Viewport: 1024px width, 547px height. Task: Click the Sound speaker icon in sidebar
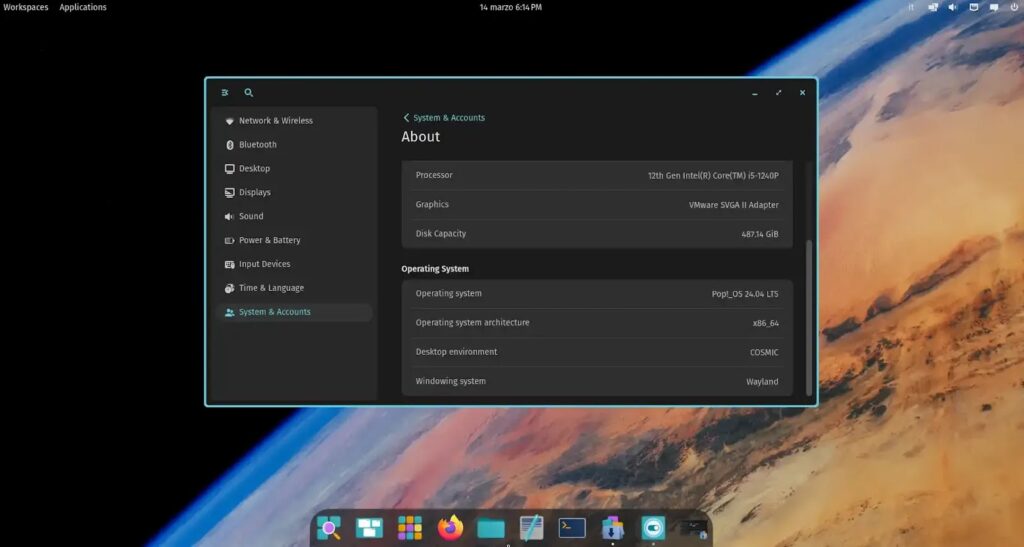point(229,216)
